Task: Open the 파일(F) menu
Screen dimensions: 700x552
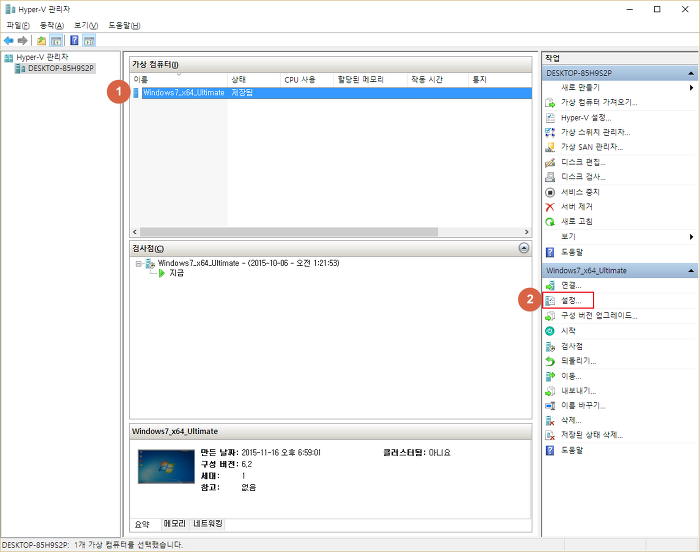Action: [x=18, y=25]
